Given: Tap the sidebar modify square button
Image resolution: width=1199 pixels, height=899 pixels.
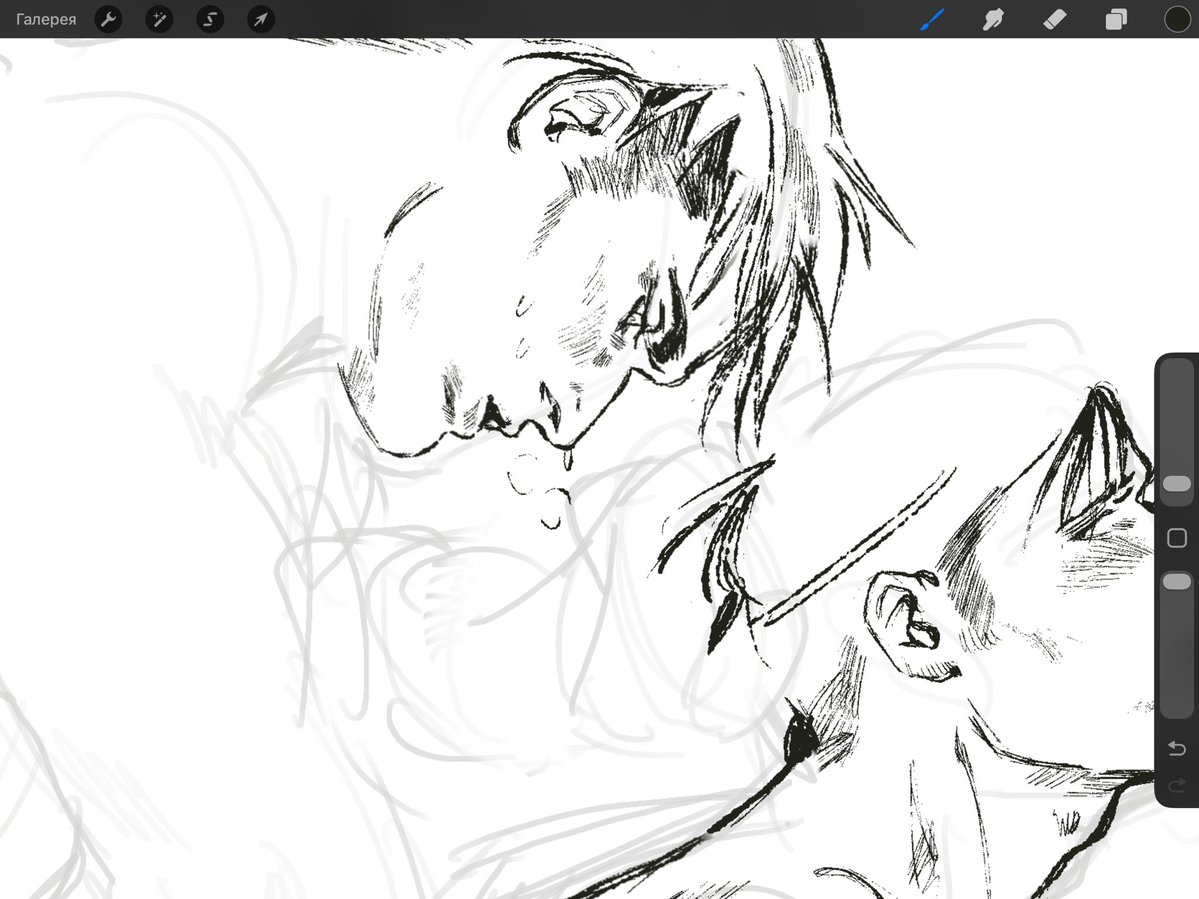Looking at the screenshot, I should [1177, 538].
